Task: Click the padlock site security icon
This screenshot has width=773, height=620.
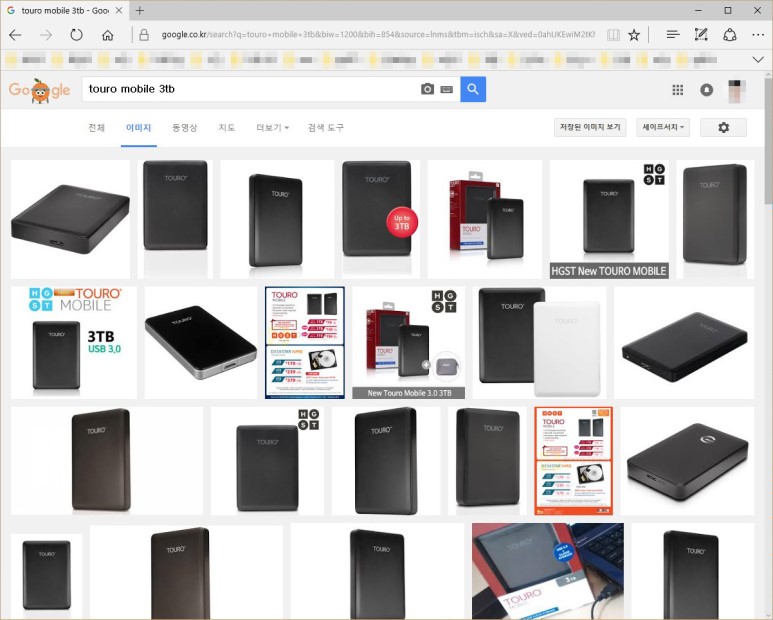Action: pyautogui.click(x=144, y=35)
